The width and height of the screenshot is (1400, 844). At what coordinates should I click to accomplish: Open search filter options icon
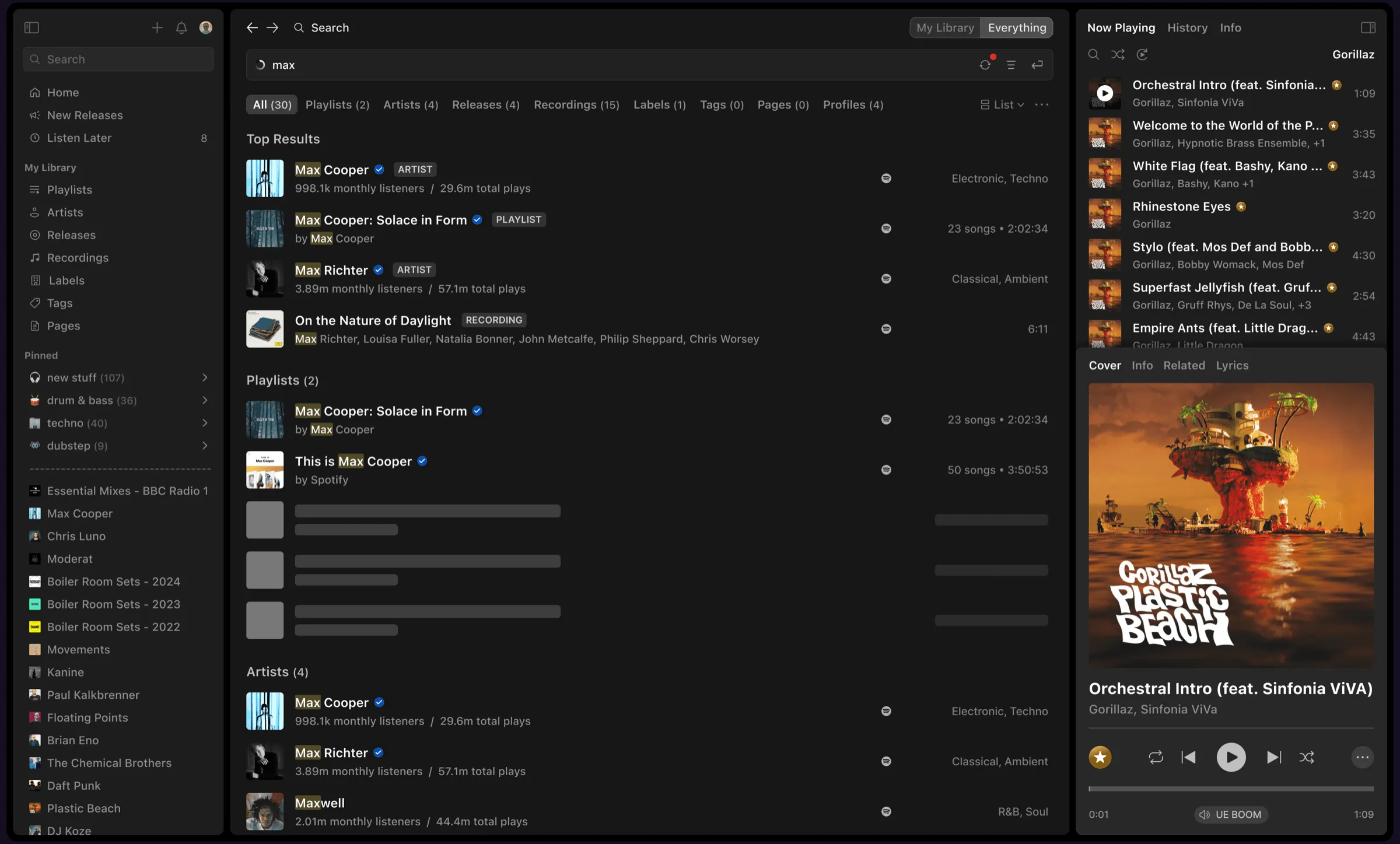1011,65
